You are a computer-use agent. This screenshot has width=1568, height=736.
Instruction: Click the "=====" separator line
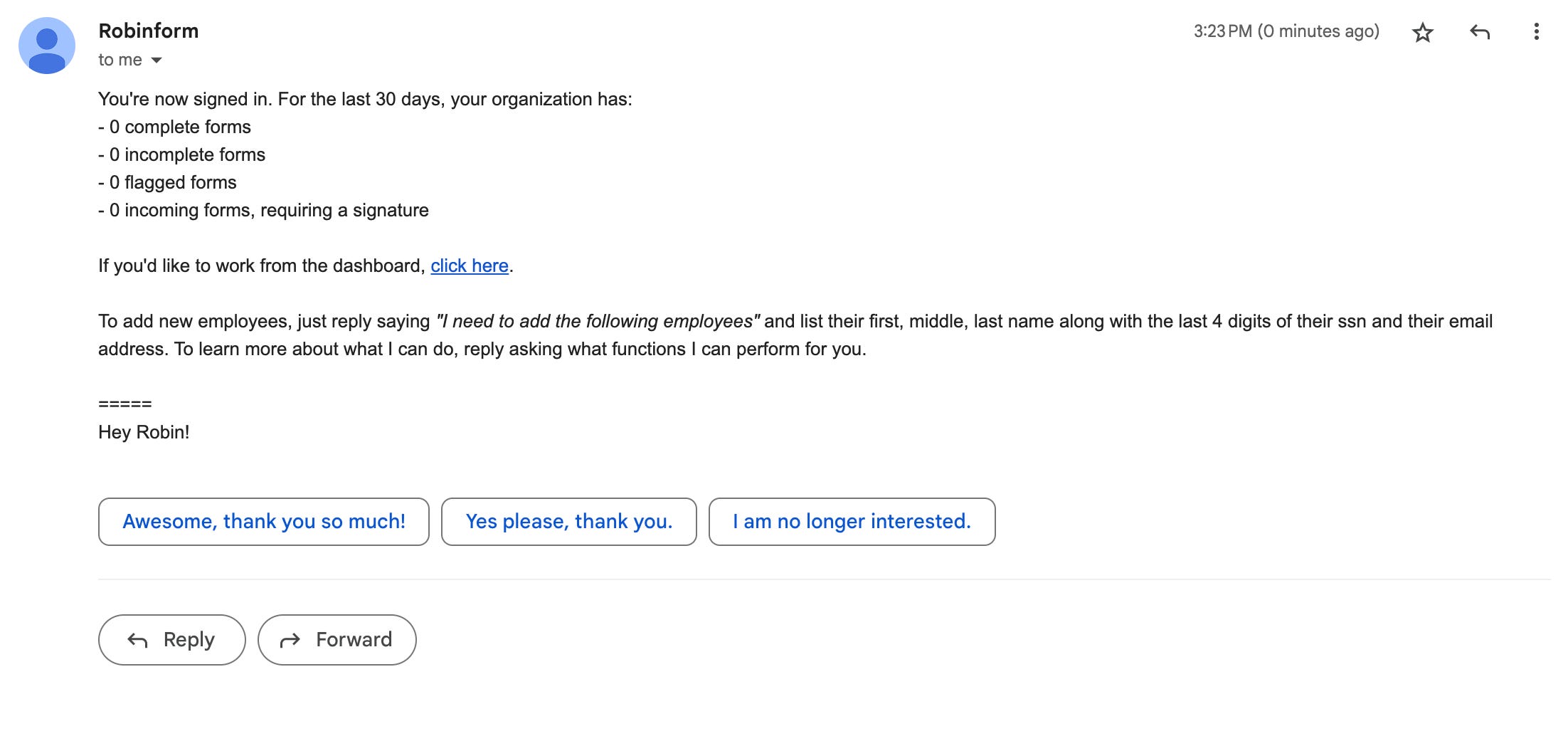(x=125, y=404)
